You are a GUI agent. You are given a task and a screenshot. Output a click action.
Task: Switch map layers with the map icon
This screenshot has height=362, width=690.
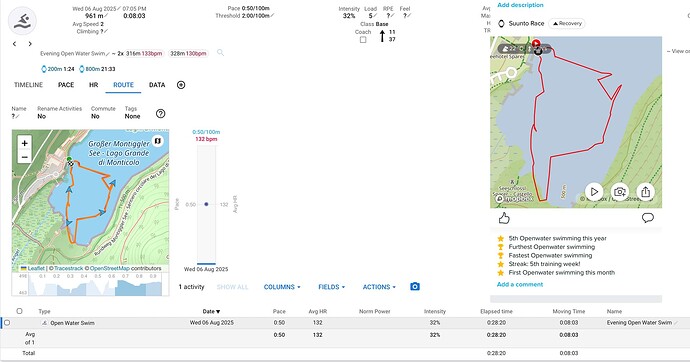157,141
